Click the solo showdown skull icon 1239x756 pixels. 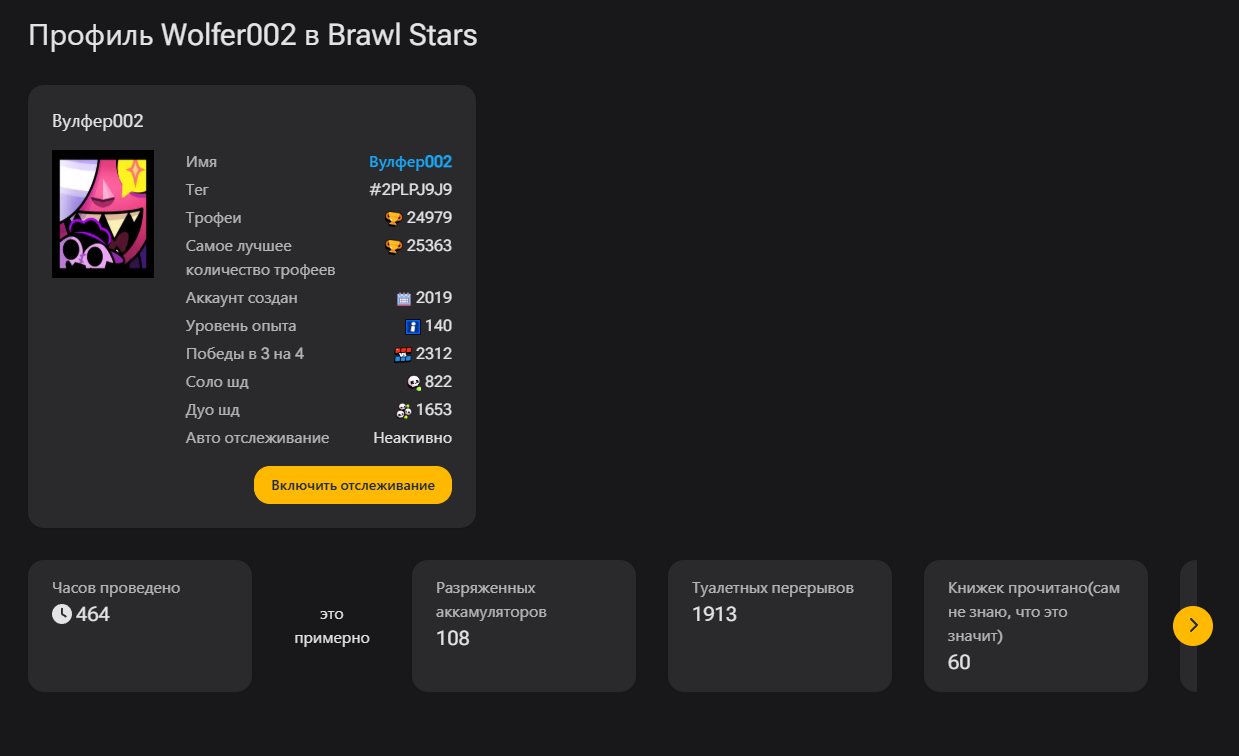pyautogui.click(x=413, y=382)
